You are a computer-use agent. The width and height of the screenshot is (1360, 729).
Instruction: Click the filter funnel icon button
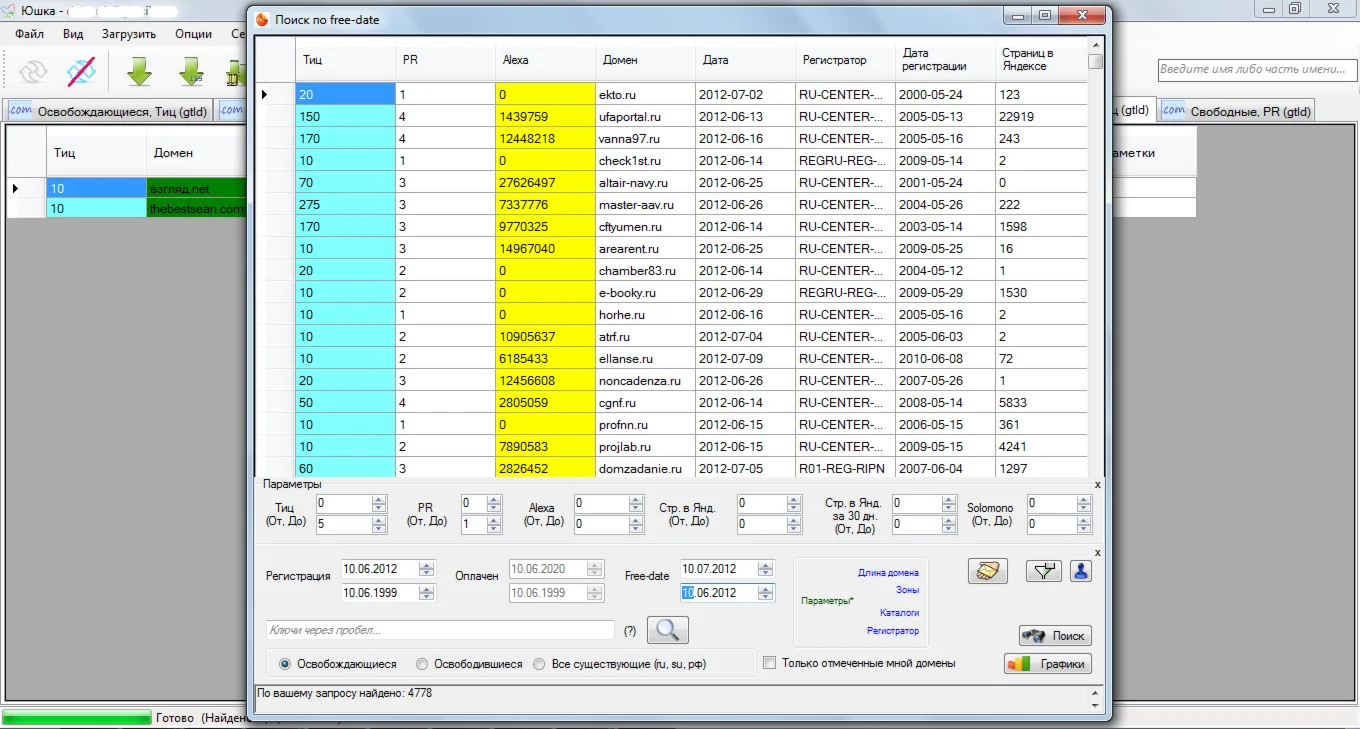(x=1044, y=571)
